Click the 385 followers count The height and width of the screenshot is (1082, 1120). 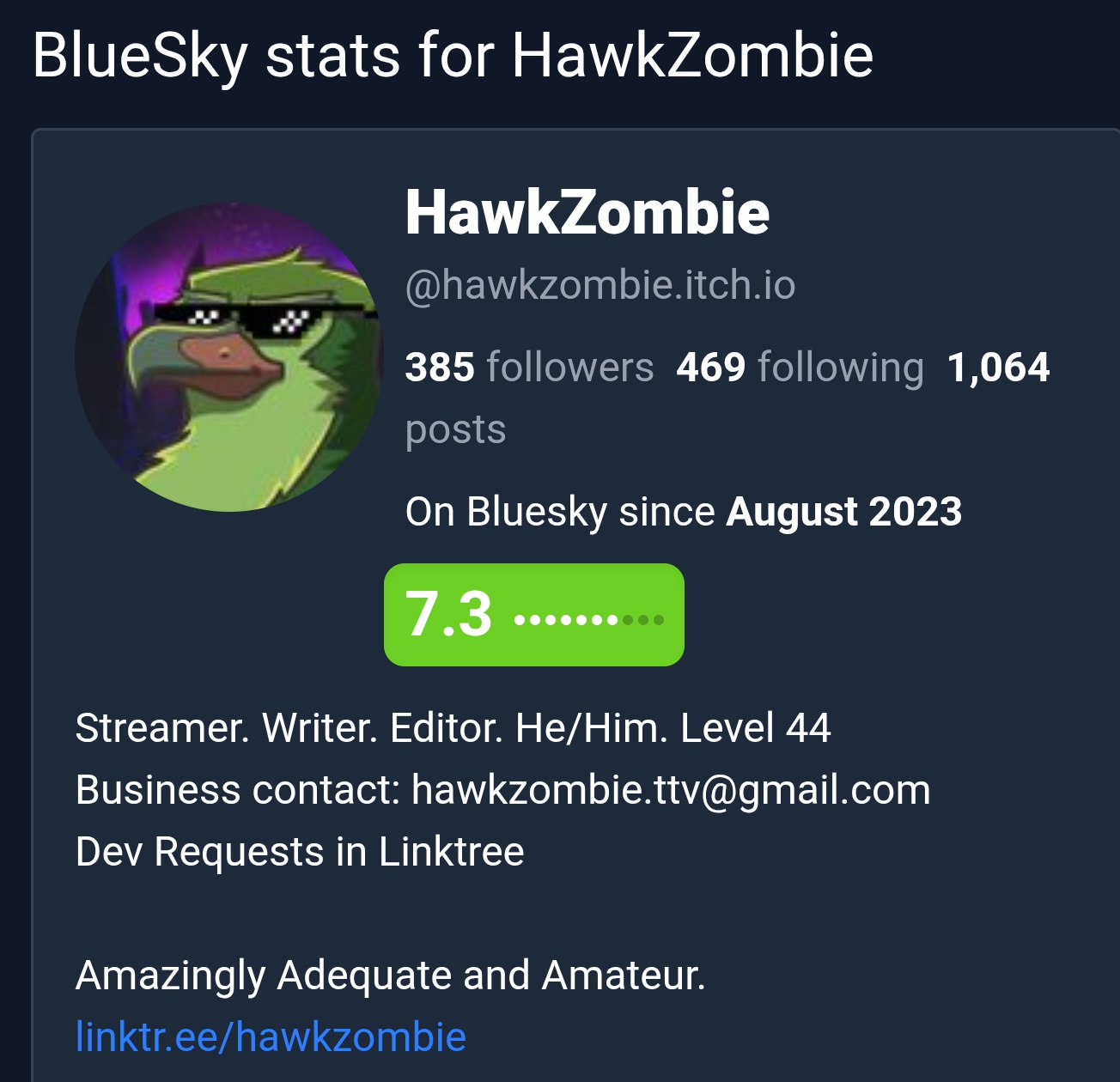529,368
